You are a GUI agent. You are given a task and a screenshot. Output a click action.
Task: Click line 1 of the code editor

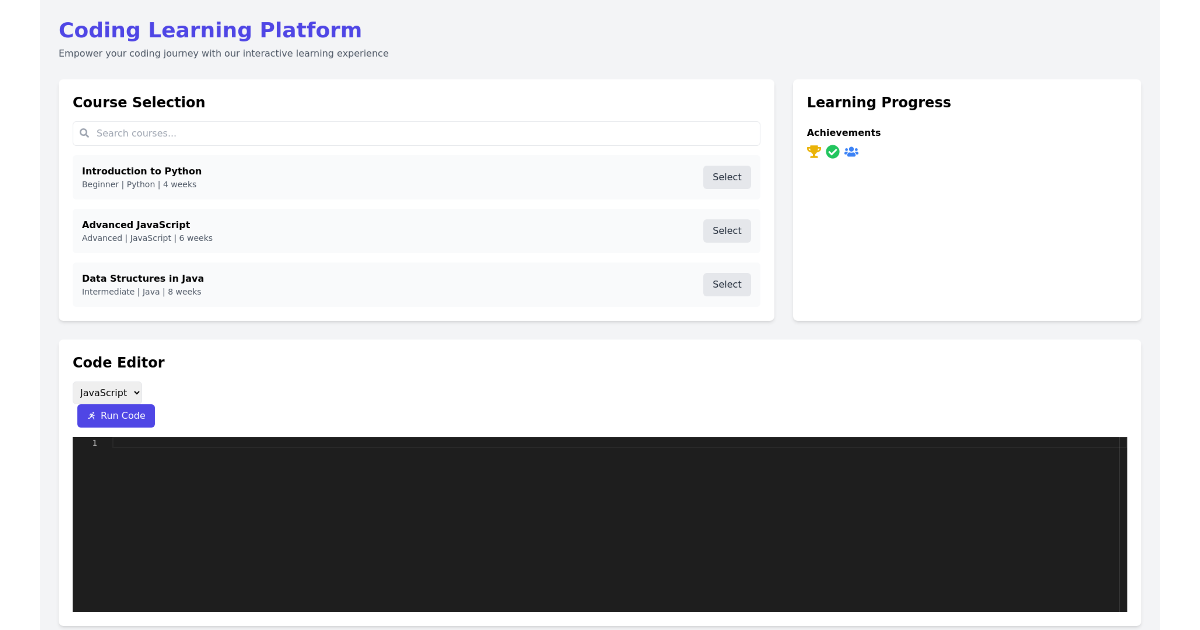click(300, 441)
